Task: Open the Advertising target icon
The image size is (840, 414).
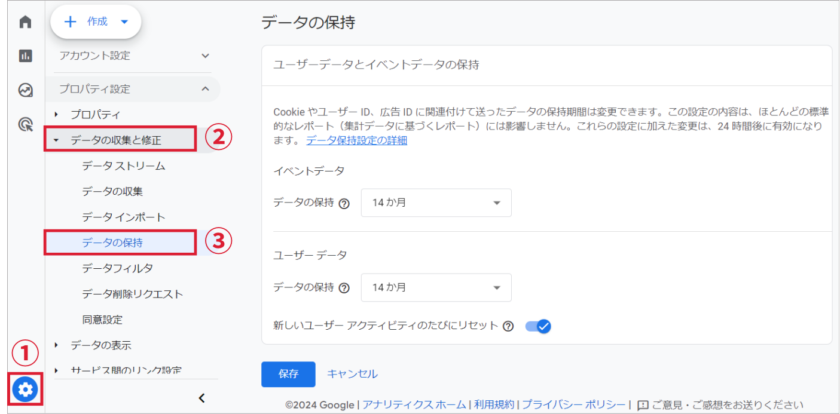Action: [x=26, y=124]
